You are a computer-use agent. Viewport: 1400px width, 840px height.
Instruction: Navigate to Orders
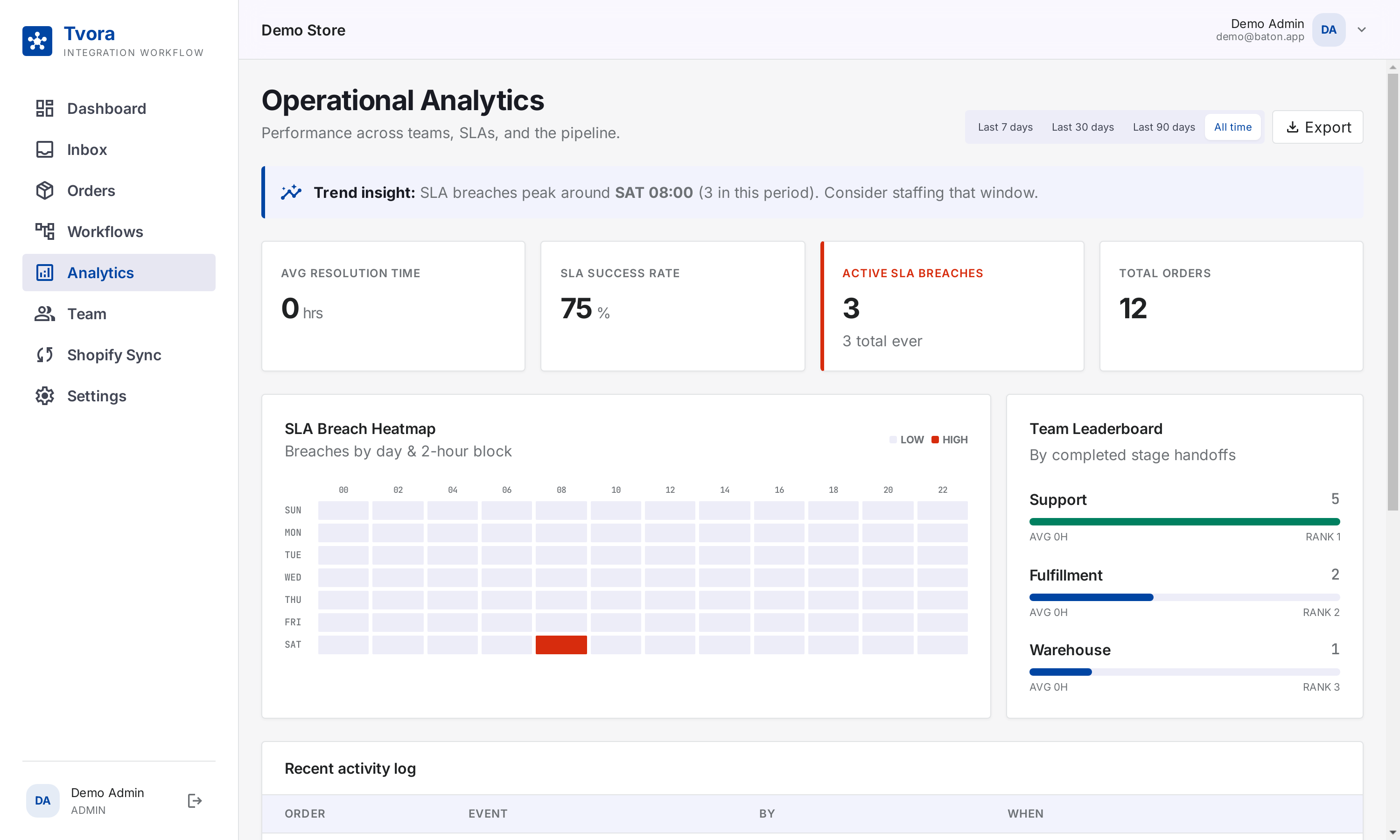119,191
